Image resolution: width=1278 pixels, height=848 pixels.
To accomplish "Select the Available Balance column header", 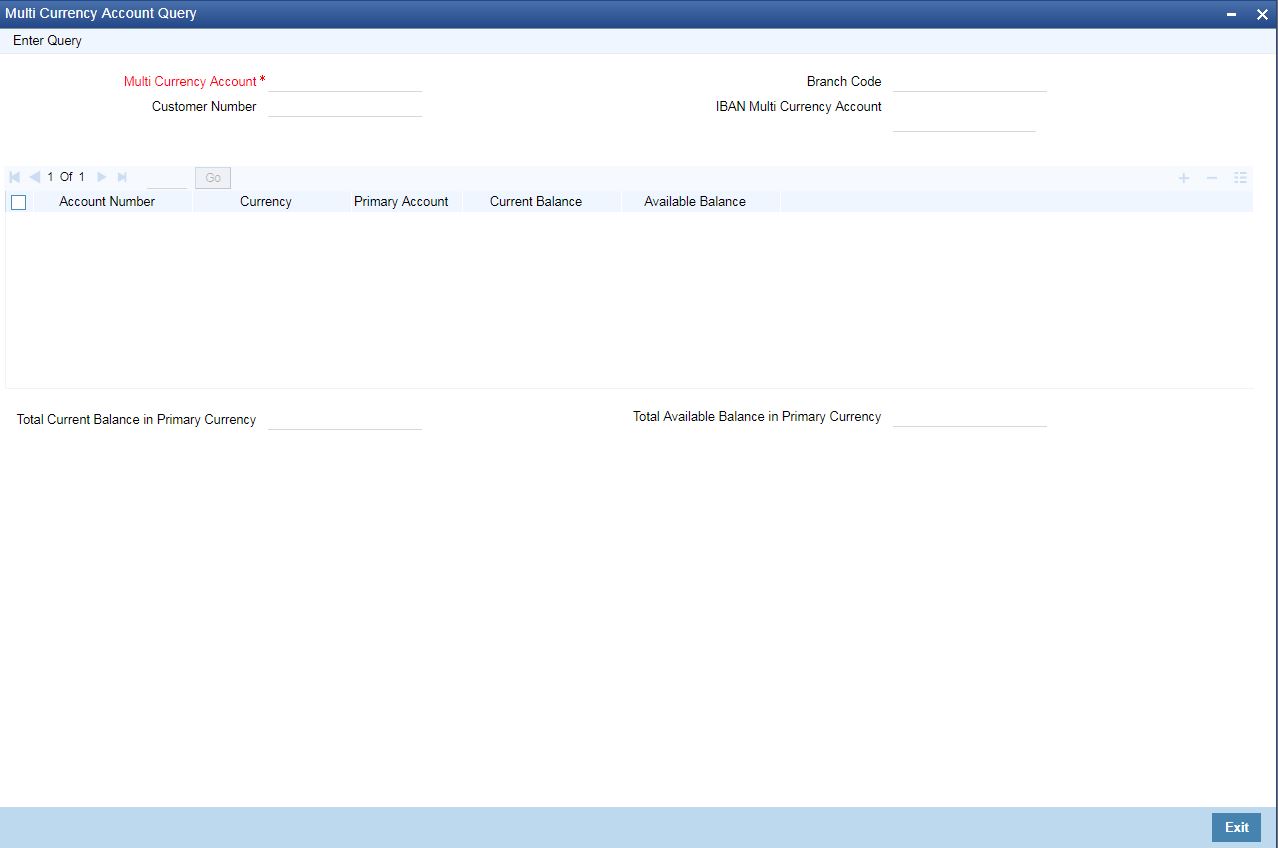I will (x=695, y=201).
